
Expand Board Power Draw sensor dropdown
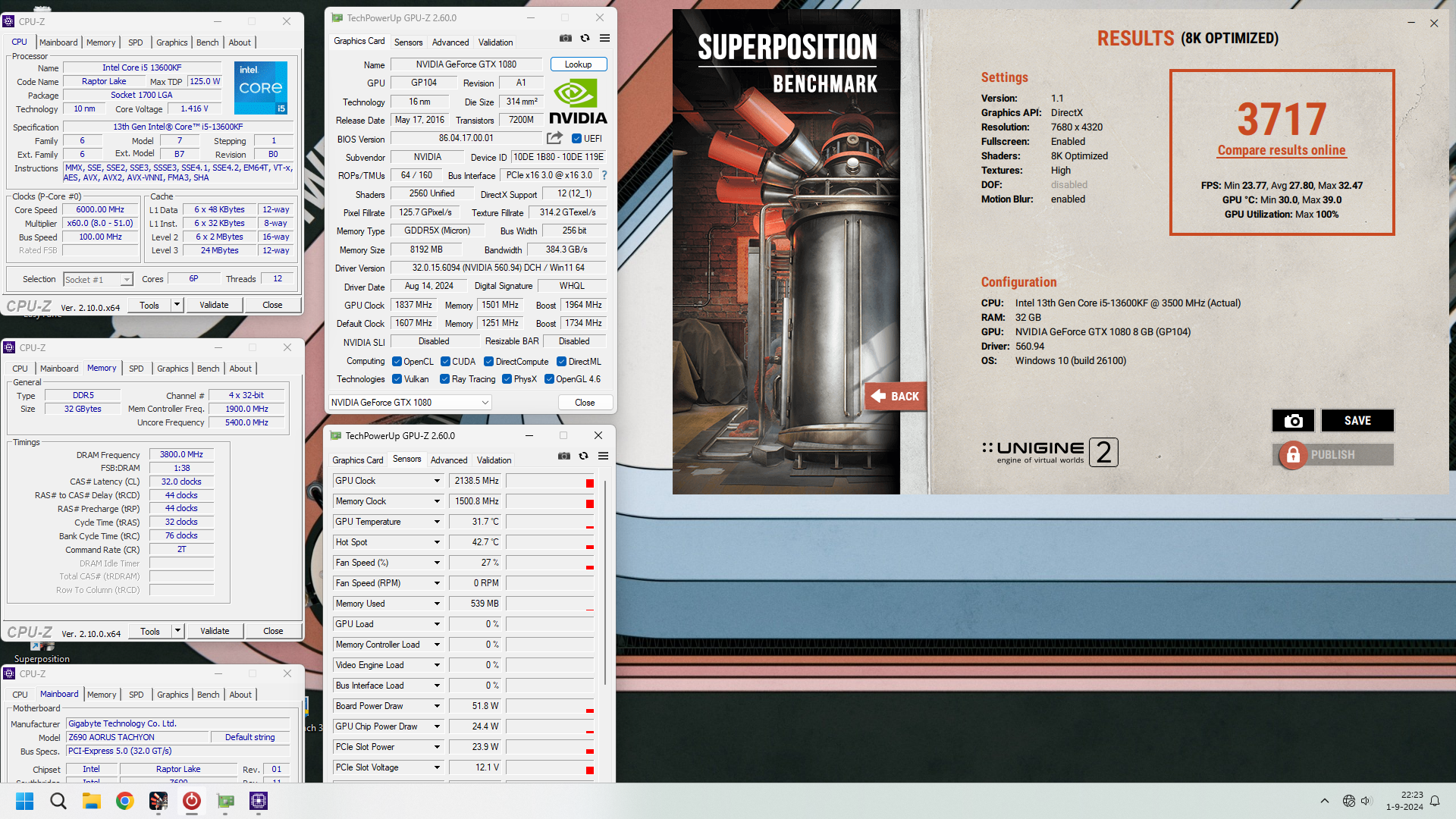[437, 706]
